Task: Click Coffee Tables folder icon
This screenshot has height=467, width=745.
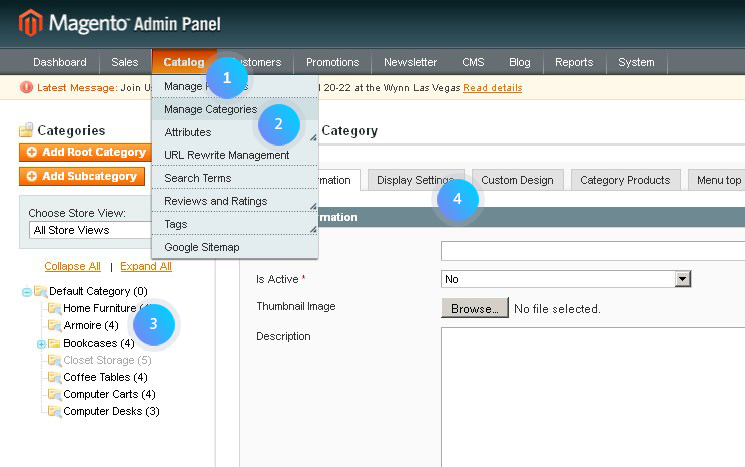Action: [x=55, y=377]
